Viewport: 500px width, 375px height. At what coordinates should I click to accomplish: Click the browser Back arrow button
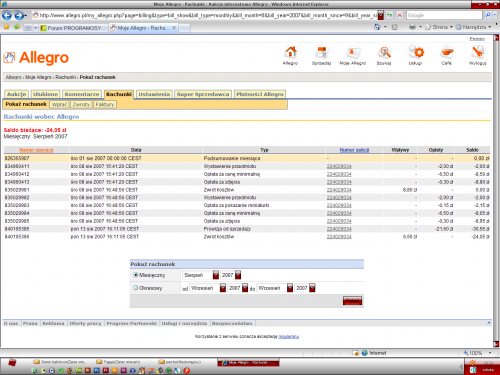7,15
